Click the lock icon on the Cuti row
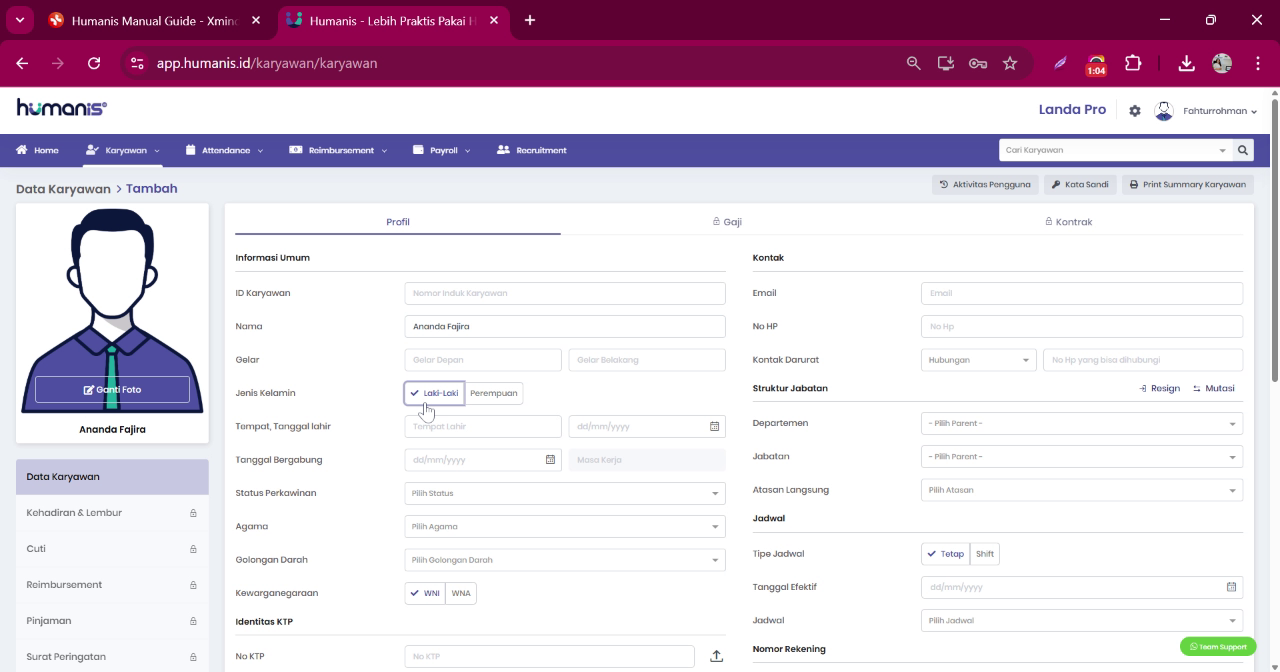Image resolution: width=1280 pixels, height=672 pixels. tap(193, 549)
